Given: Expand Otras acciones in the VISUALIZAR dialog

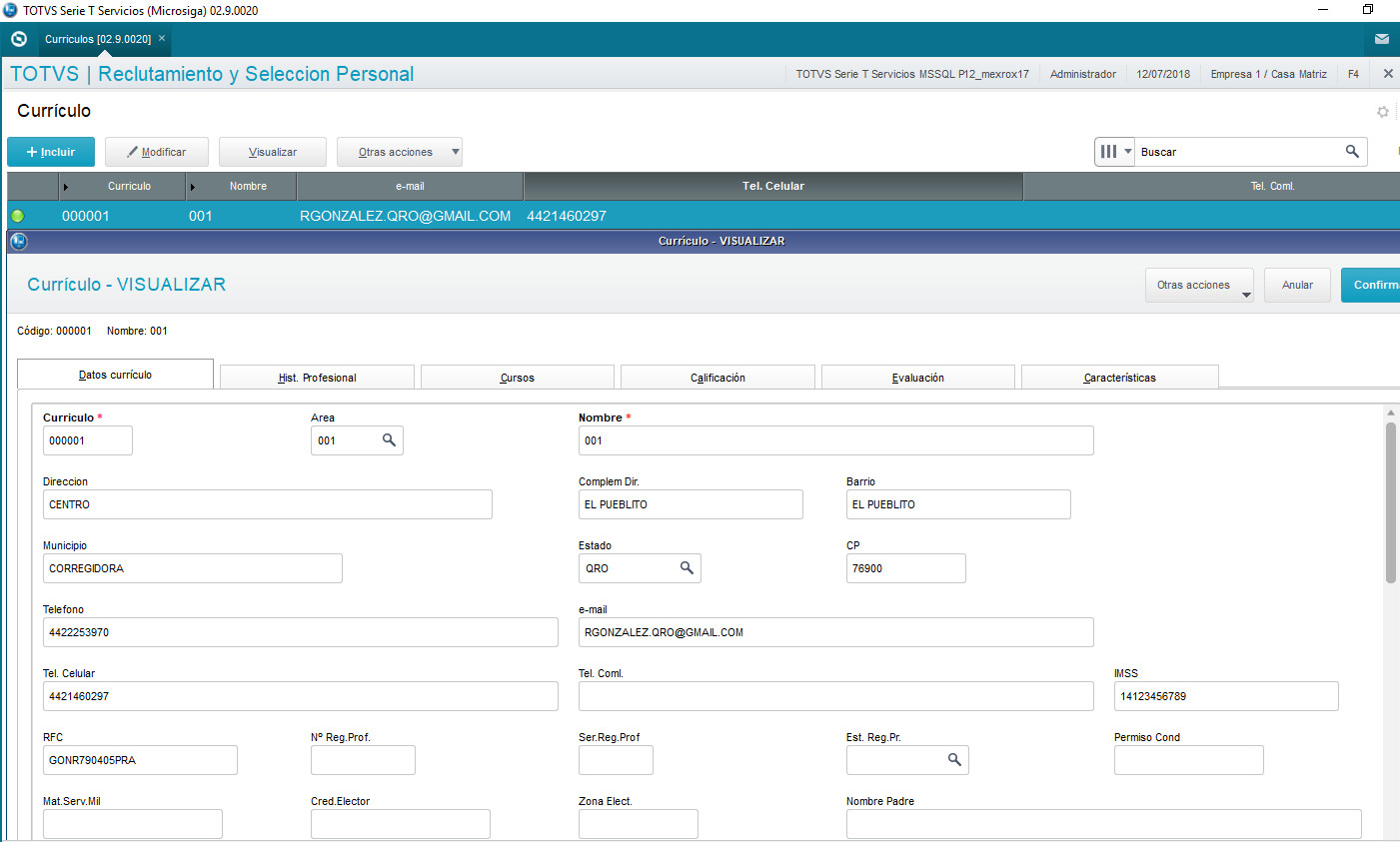Looking at the screenshot, I should (1199, 286).
